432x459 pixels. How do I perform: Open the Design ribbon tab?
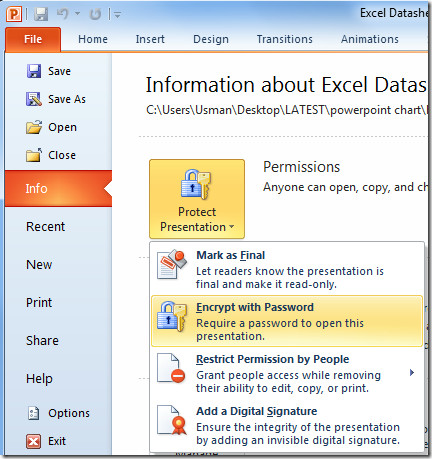point(211,39)
